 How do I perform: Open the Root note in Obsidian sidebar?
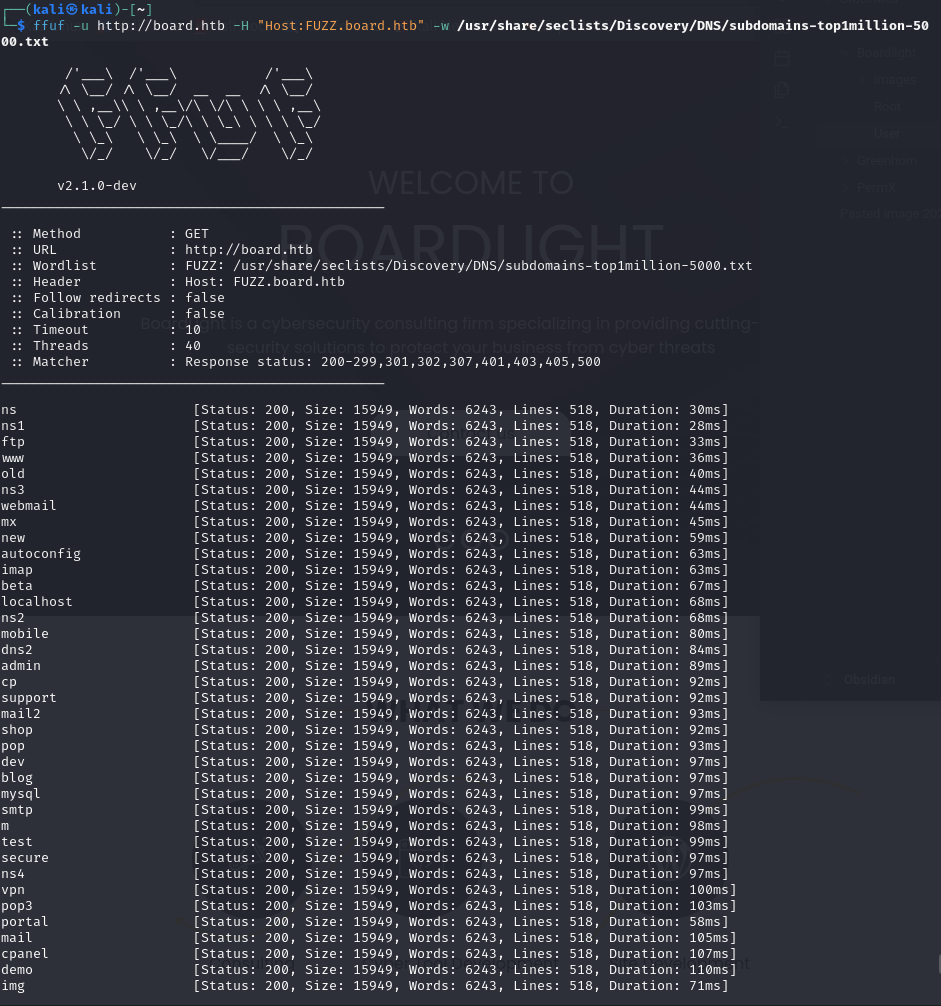(887, 107)
